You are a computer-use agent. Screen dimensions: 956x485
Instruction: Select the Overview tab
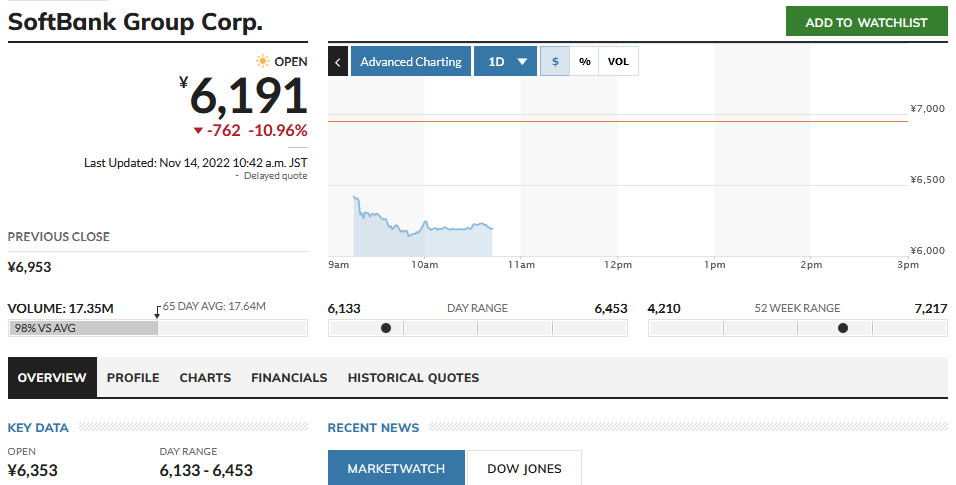tap(52, 378)
